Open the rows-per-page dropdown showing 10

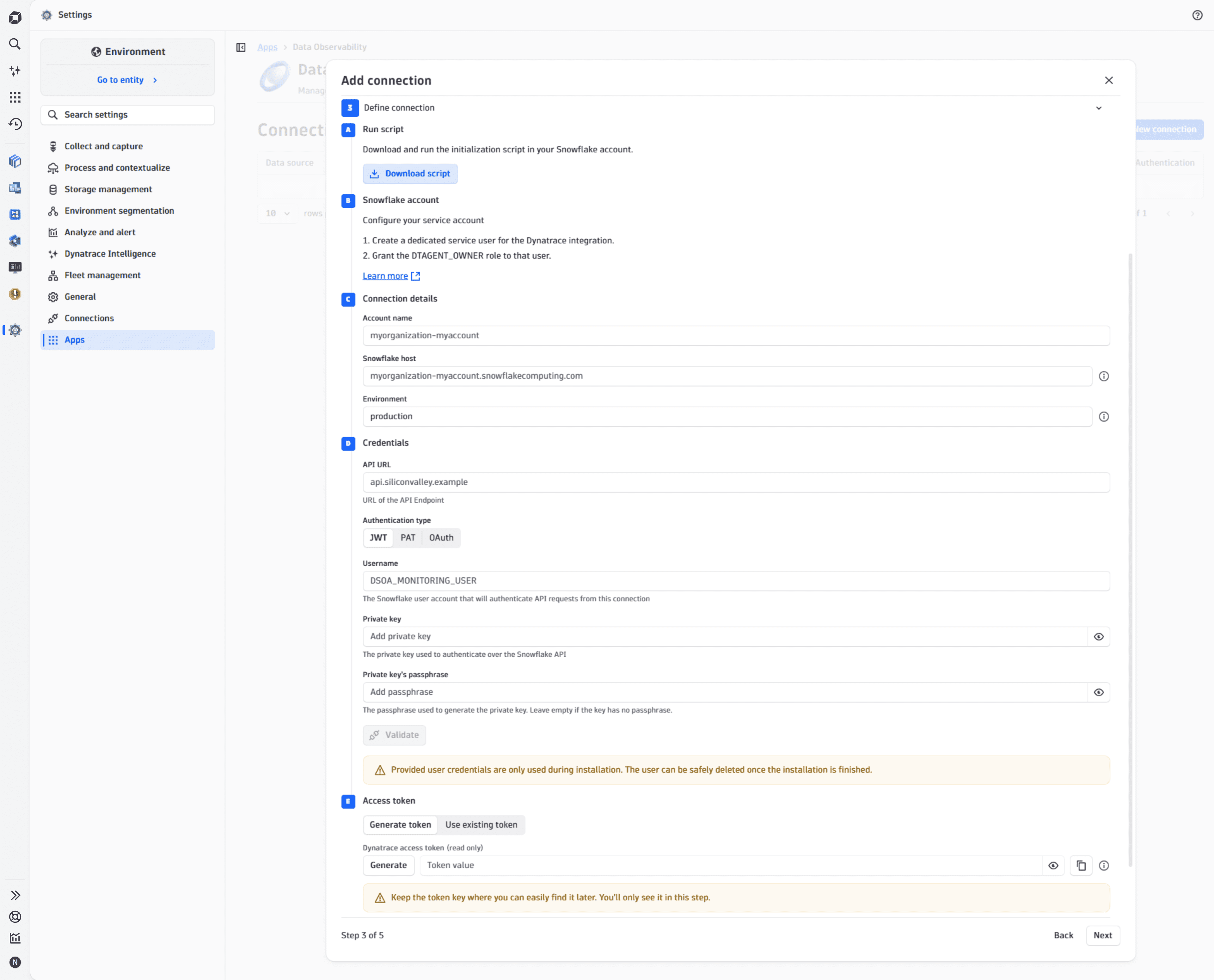(278, 213)
